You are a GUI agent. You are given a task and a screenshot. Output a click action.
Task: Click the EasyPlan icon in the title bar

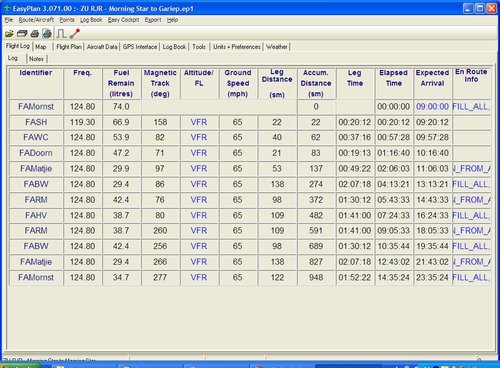(x=7, y=8)
